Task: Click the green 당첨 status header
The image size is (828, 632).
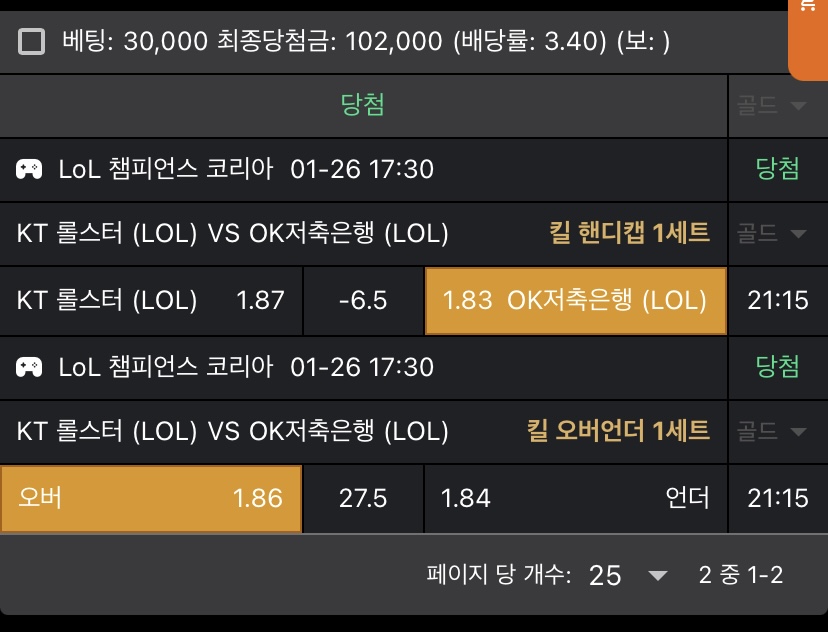Action: pyautogui.click(x=363, y=105)
